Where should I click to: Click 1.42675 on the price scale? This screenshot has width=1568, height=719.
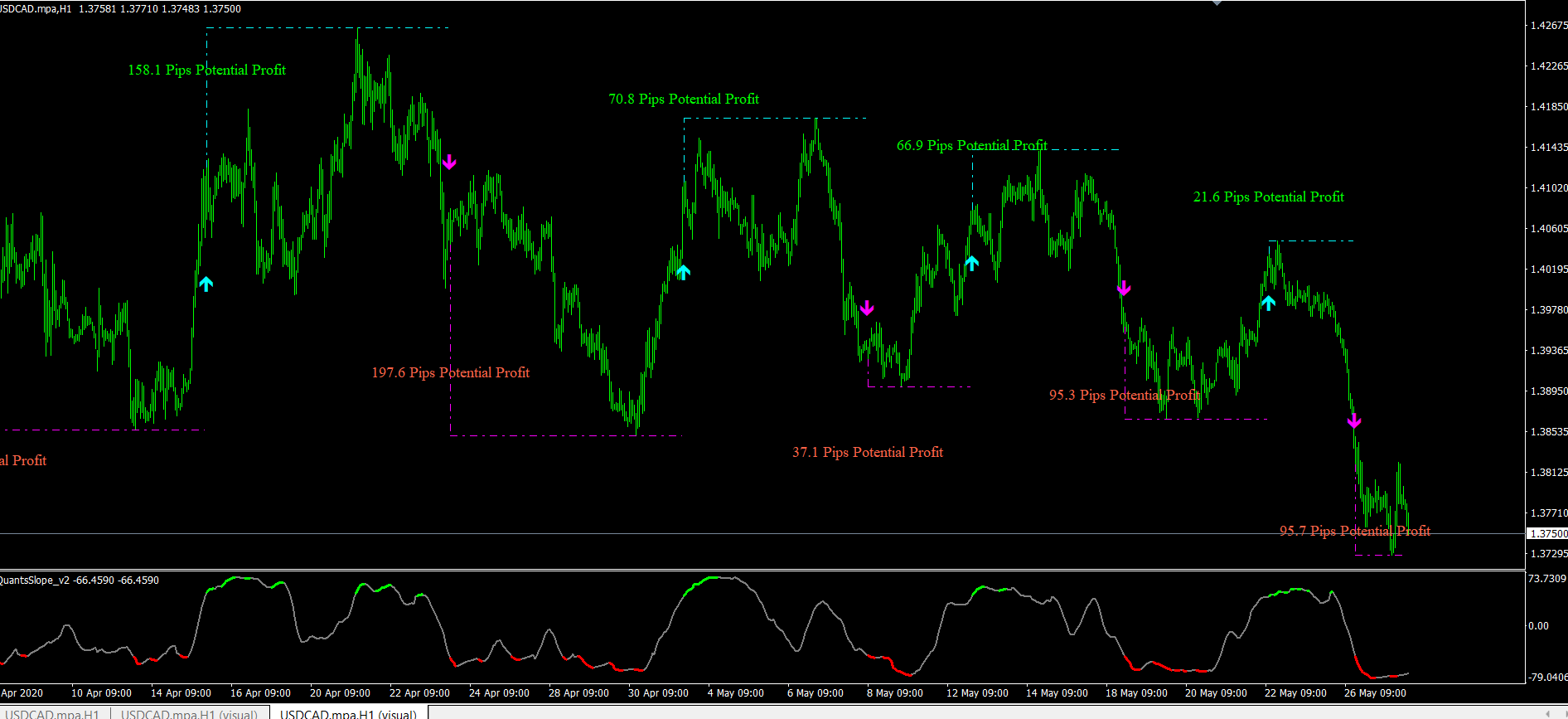click(1548, 25)
